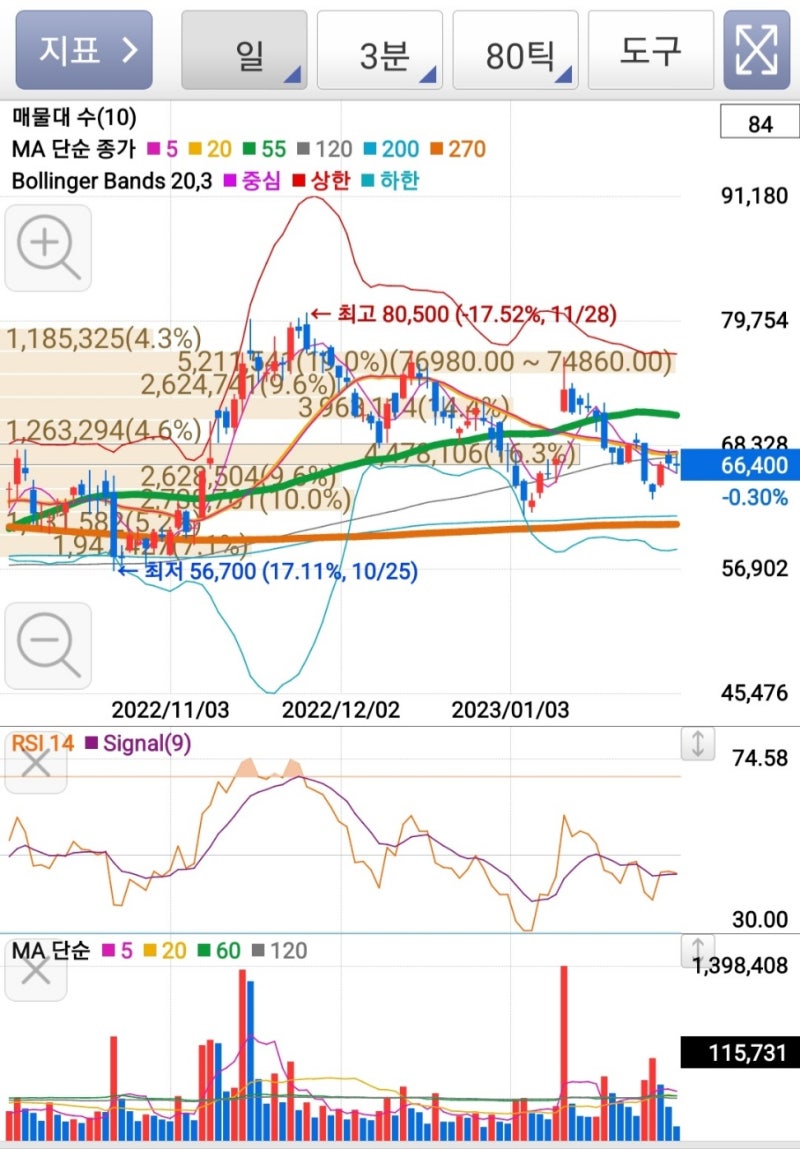Click the Bollinger Bands 20,3 label
Viewport: 800px width, 1149px height.
(x=111, y=181)
